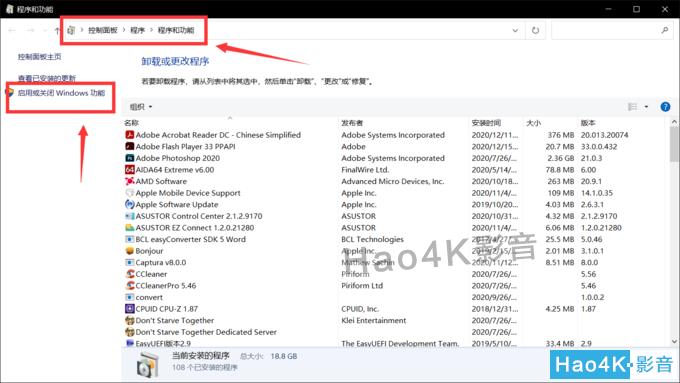Viewport: 680px width, 383px height.
Task: Sort by the 发布者 column header
Action: (352, 123)
